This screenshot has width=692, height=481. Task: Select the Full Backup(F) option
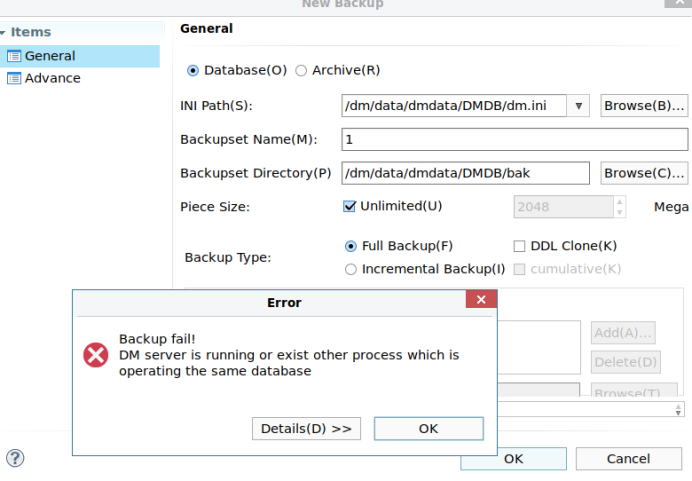tap(350, 246)
